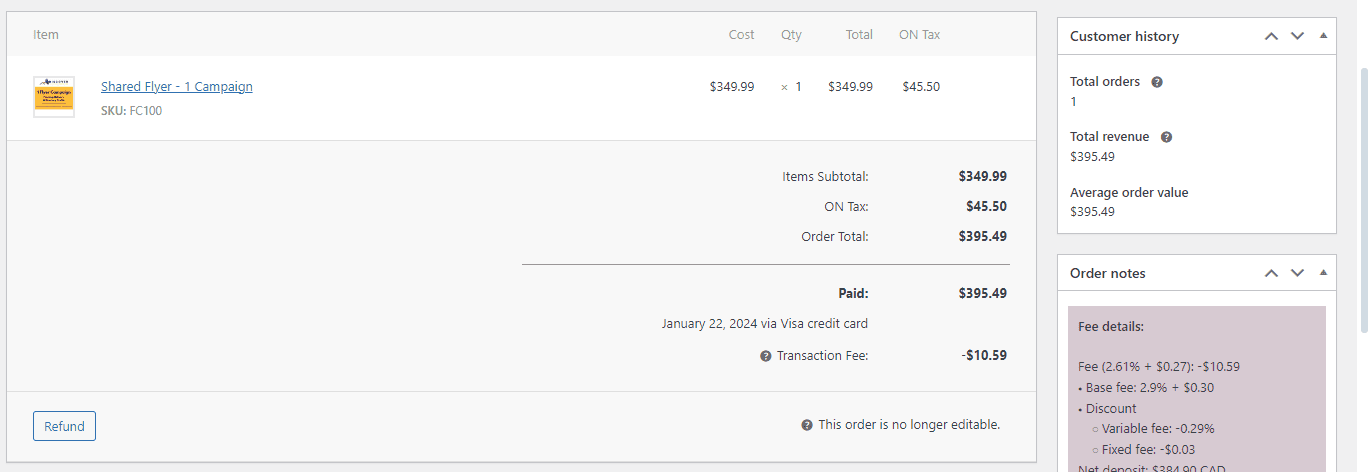Image resolution: width=1372 pixels, height=472 pixels.
Task: Click the page's vertical scrollbar
Action: [x=1364, y=200]
